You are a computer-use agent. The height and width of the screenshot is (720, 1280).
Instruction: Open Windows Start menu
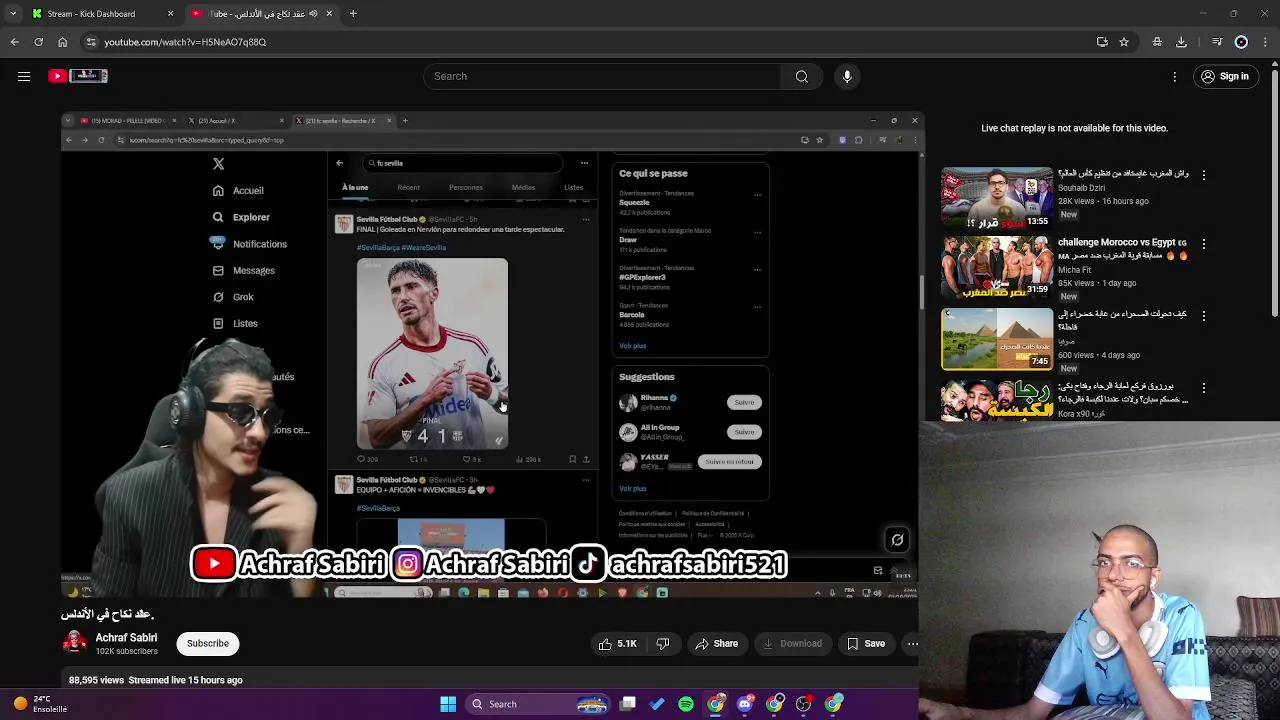(448, 704)
